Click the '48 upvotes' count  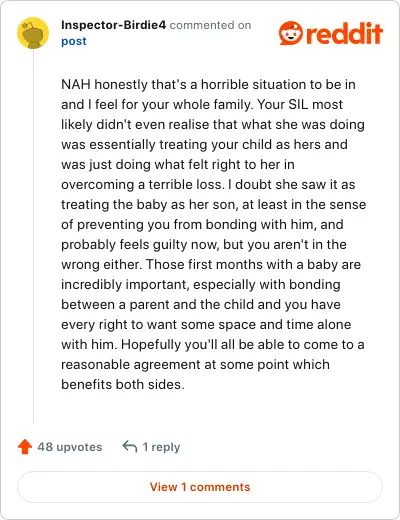(70, 447)
